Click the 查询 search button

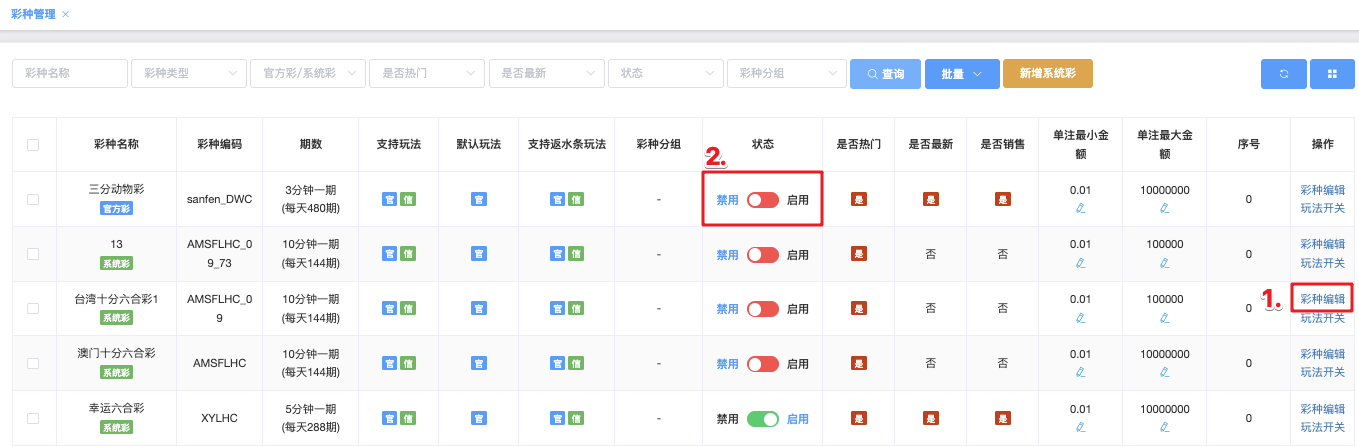[x=885, y=74]
